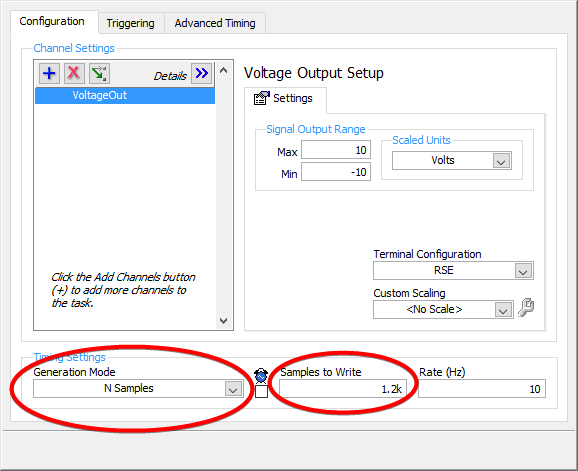
Task: Switch to the Advanced Timing tab
Action: tap(215, 23)
